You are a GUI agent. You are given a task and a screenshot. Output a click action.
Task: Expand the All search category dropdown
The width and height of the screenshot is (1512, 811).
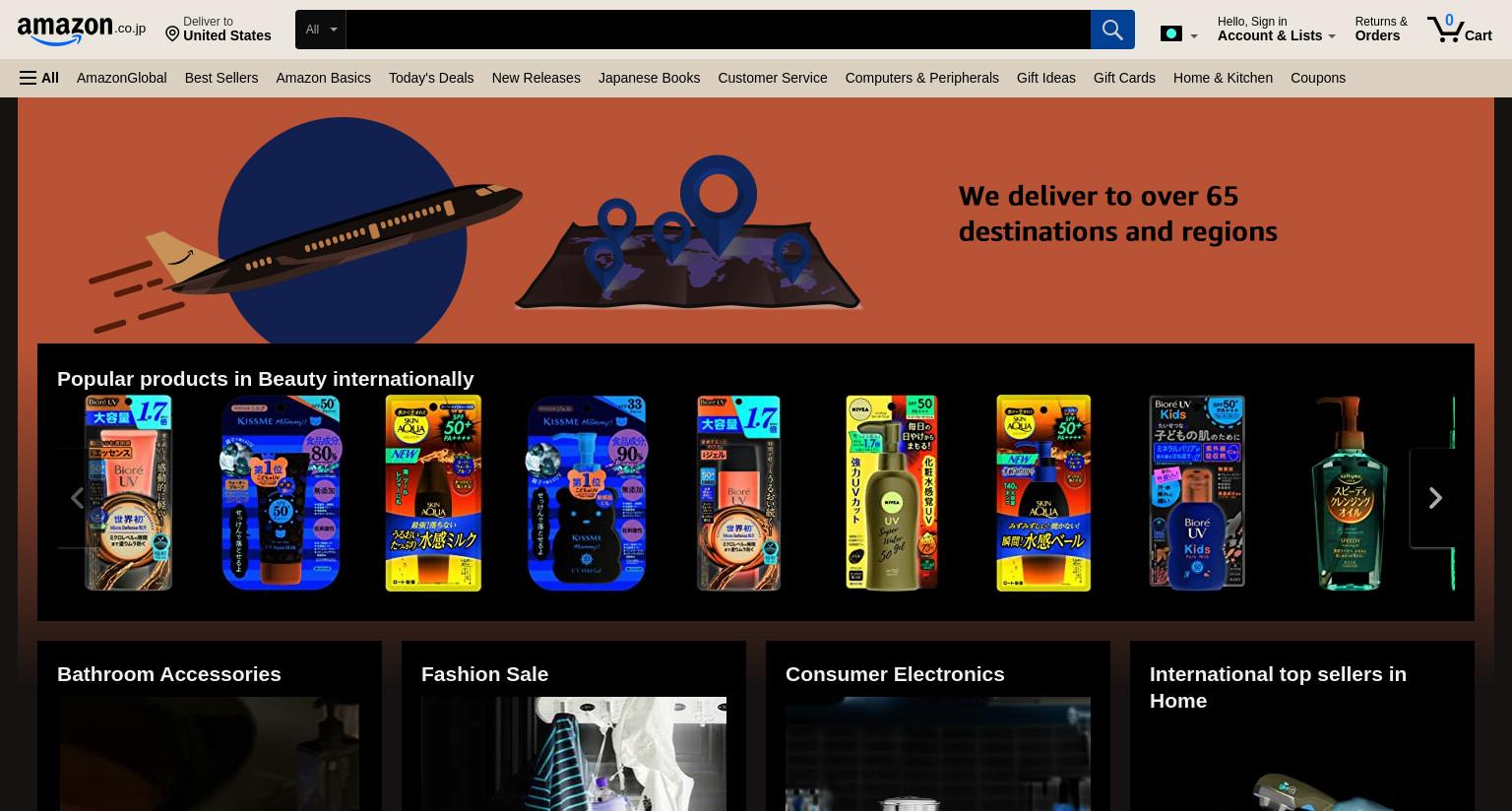[321, 30]
